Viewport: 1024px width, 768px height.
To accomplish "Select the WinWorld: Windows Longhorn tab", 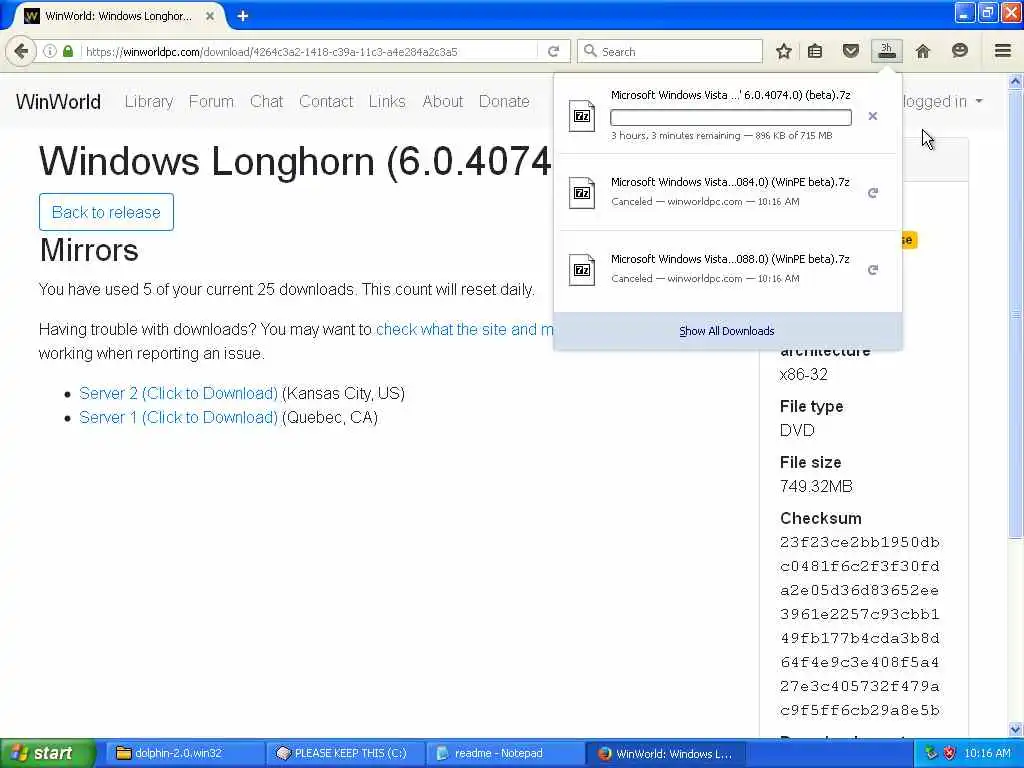I will point(118,16).
